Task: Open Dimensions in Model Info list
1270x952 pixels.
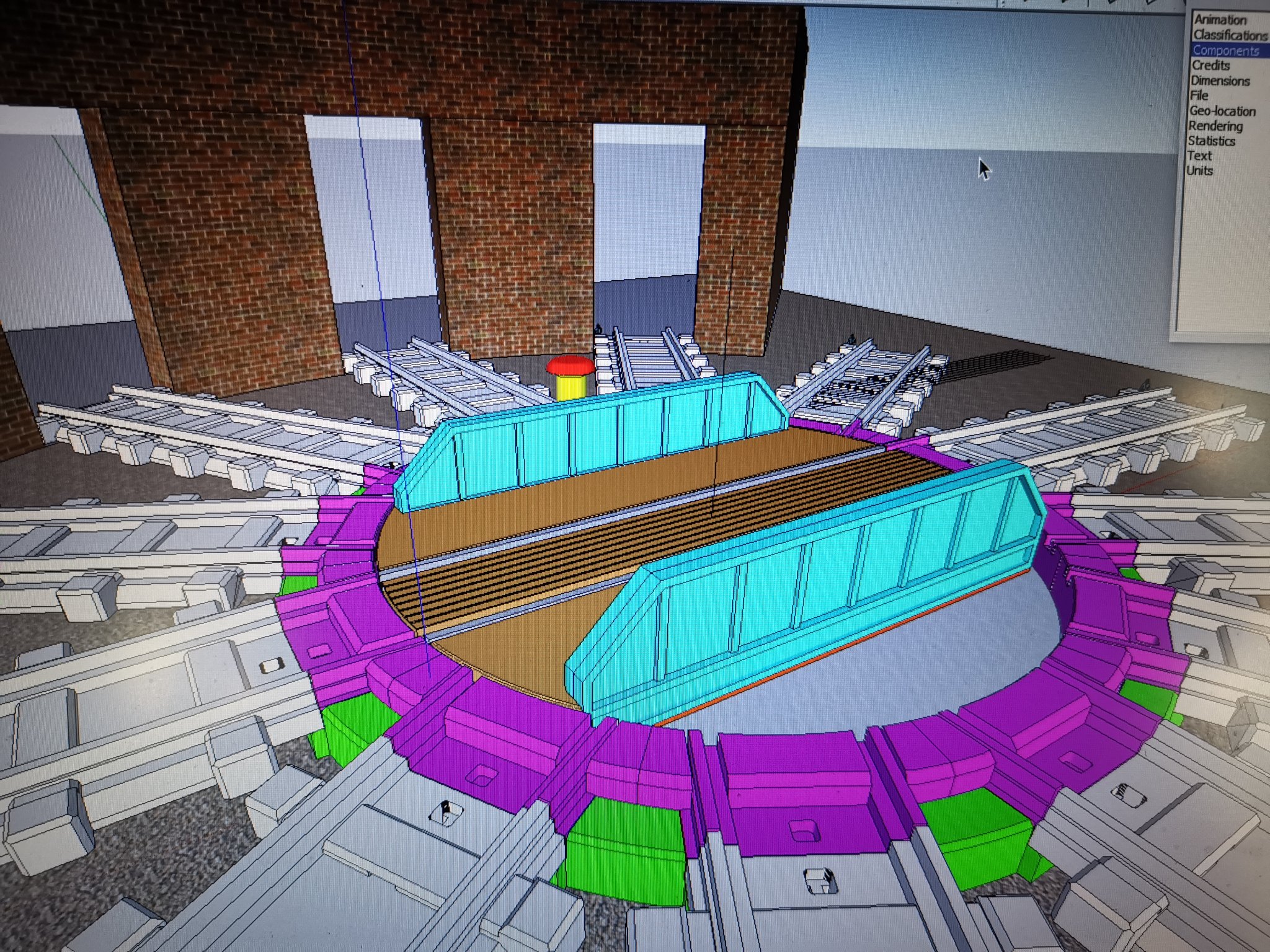Action: (1220, 81)
